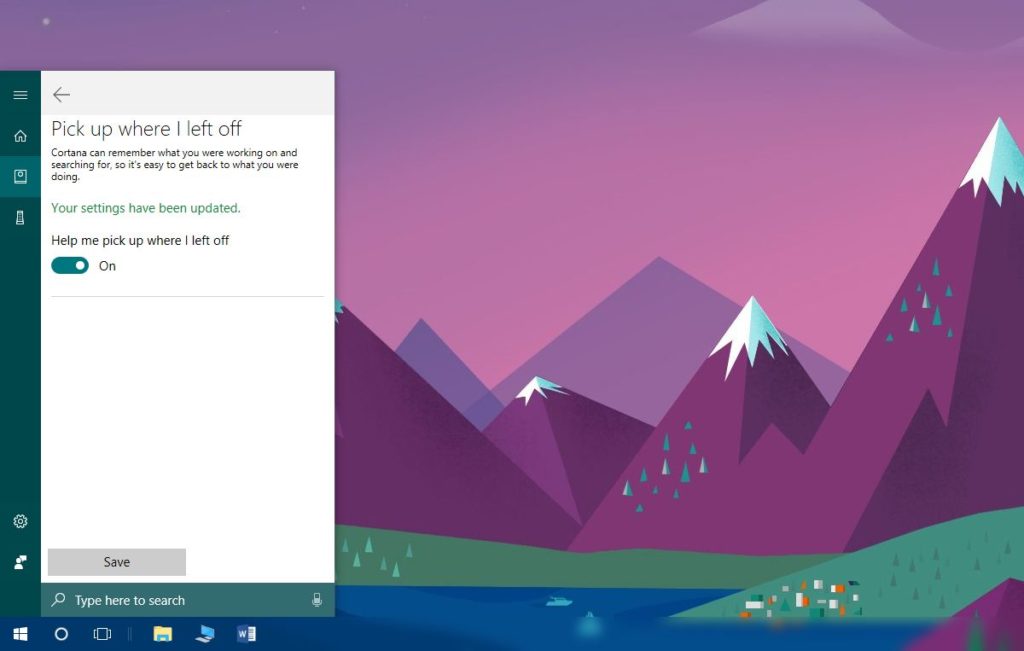Send feedback using the feedback icon
Image resolution: width=1024 pixels, height=651 pixels.
[x=20, y=561]
